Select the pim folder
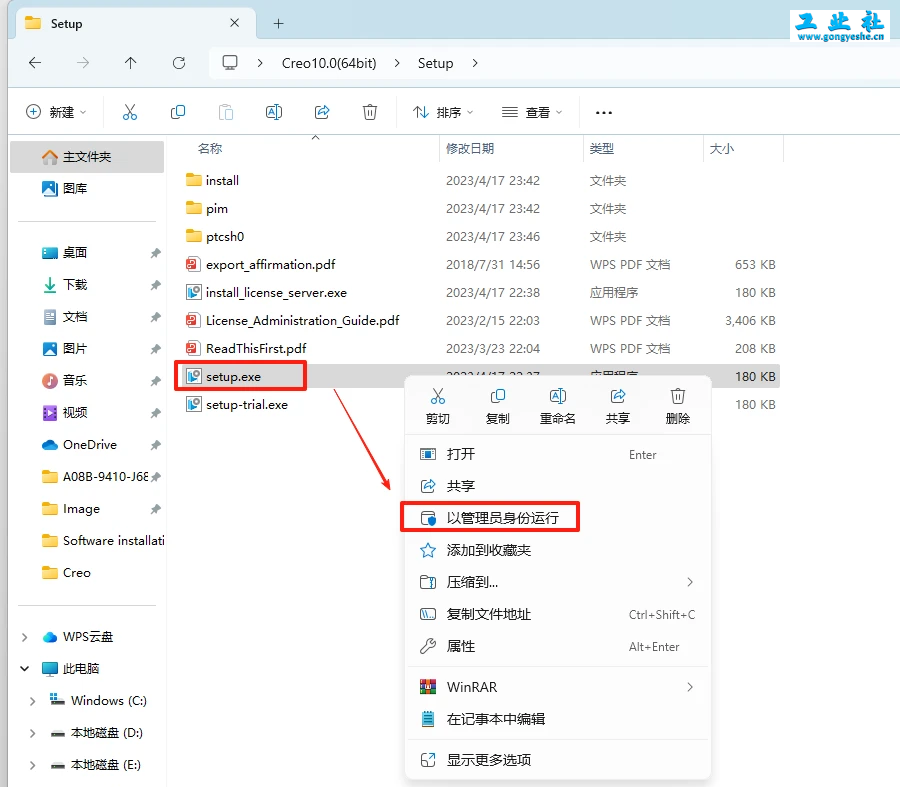The width and height of the screenshot is (900, 787). (x=207, y=208)
